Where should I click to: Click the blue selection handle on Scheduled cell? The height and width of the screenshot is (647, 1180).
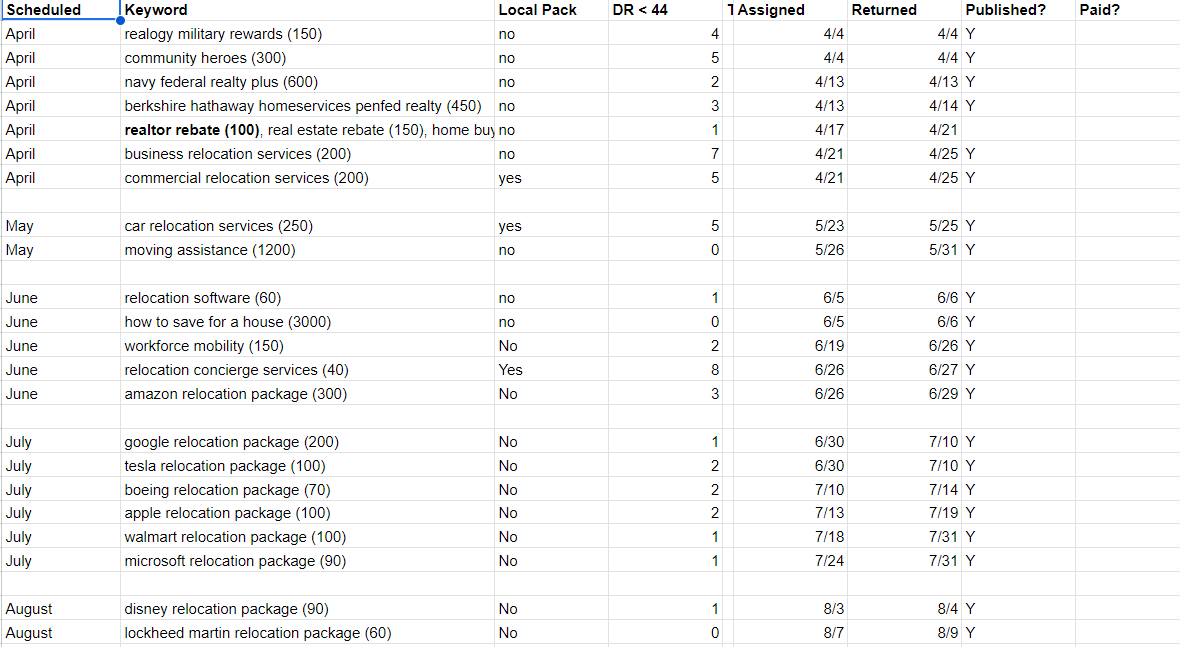pyautogui.click(x=120, y=20)
